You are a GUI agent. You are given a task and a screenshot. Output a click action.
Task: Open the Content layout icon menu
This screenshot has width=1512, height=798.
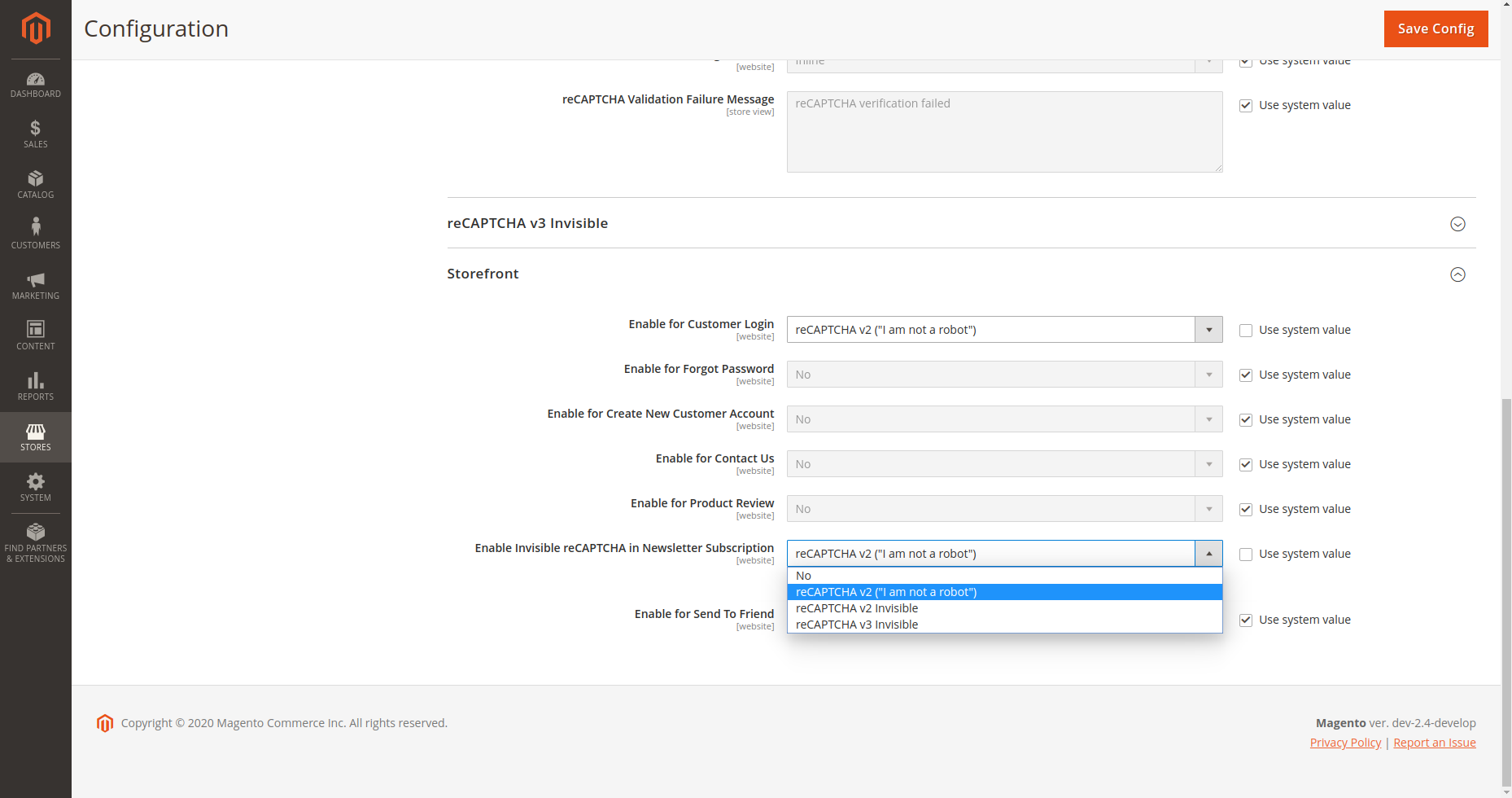pyautogui.click(x=36, y=336)
